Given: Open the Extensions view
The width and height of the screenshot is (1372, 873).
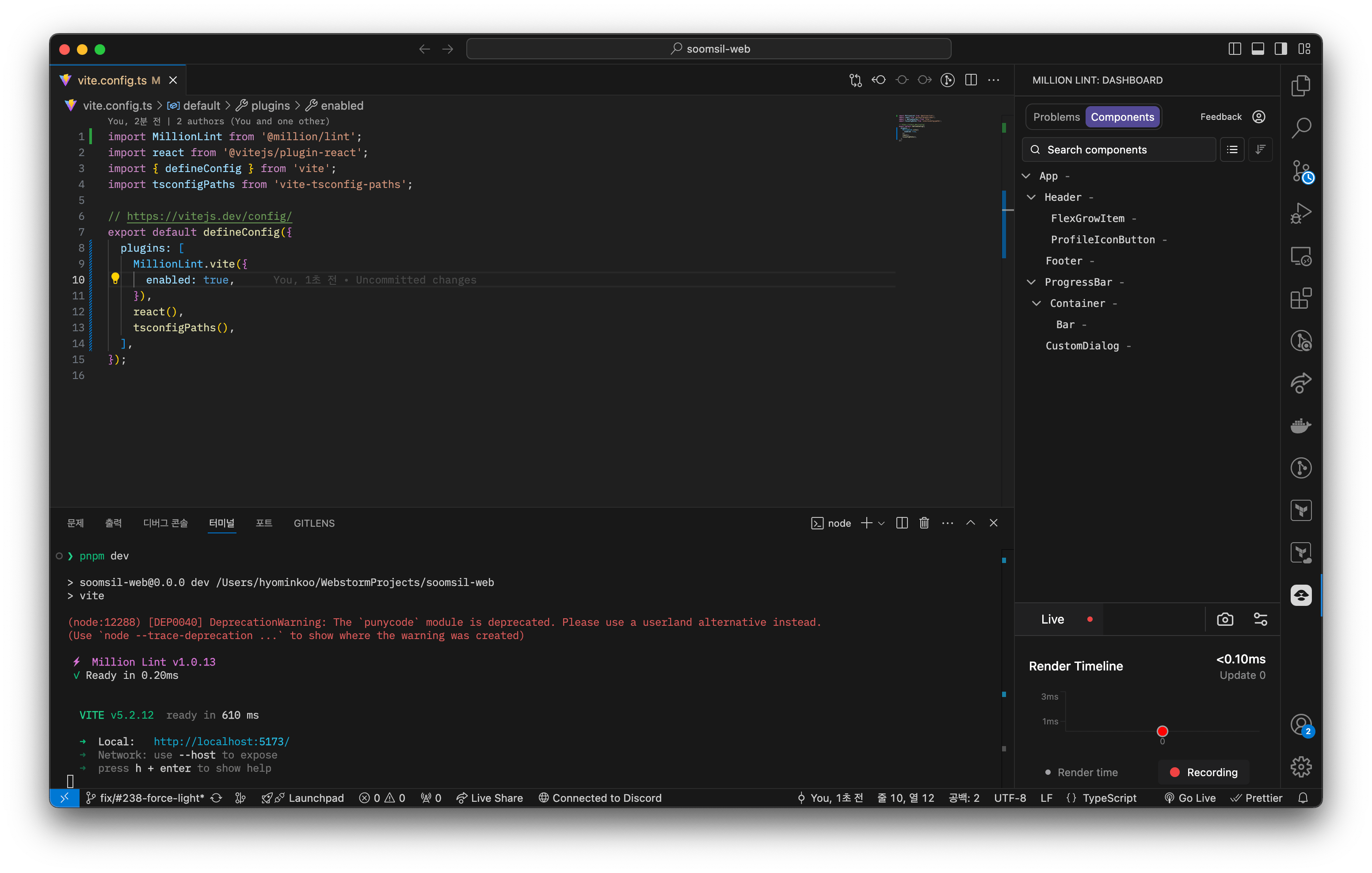Looking at the screenshot, I should [1301, 298].
